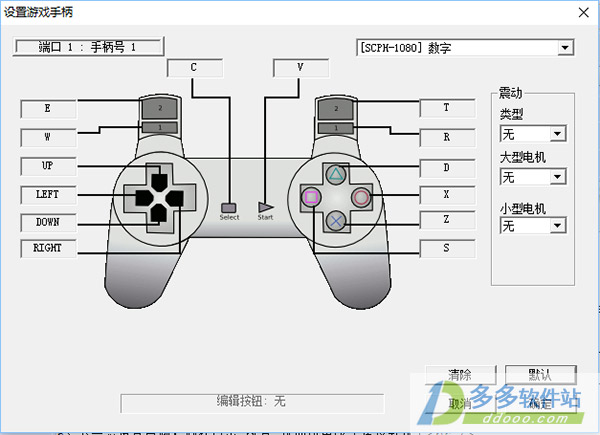Click the triangle button on the controller

pyautogui.click(x=336, y=174)
